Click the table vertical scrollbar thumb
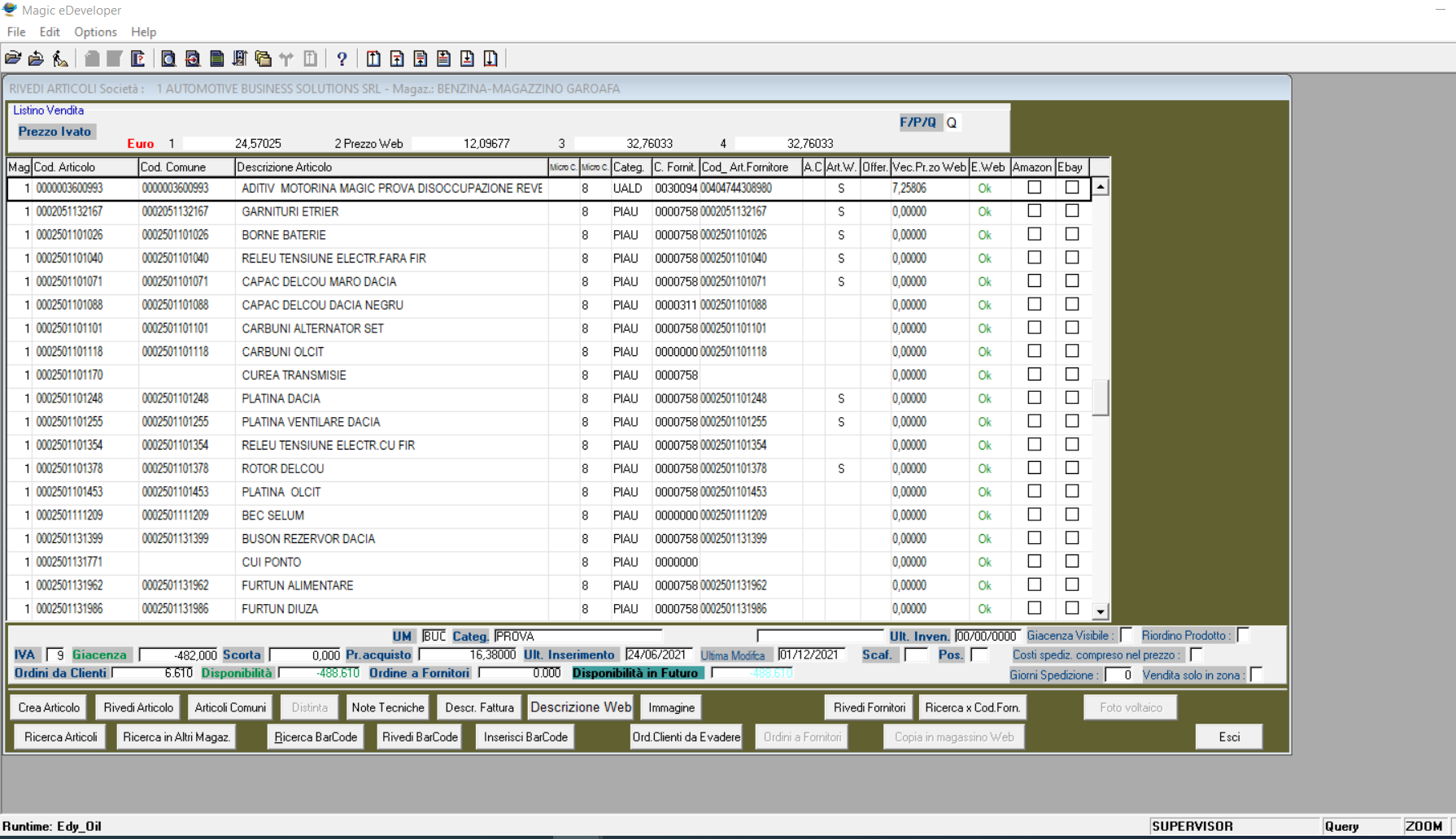This screenshot has width=1456, height=839. click(1101, 398)
